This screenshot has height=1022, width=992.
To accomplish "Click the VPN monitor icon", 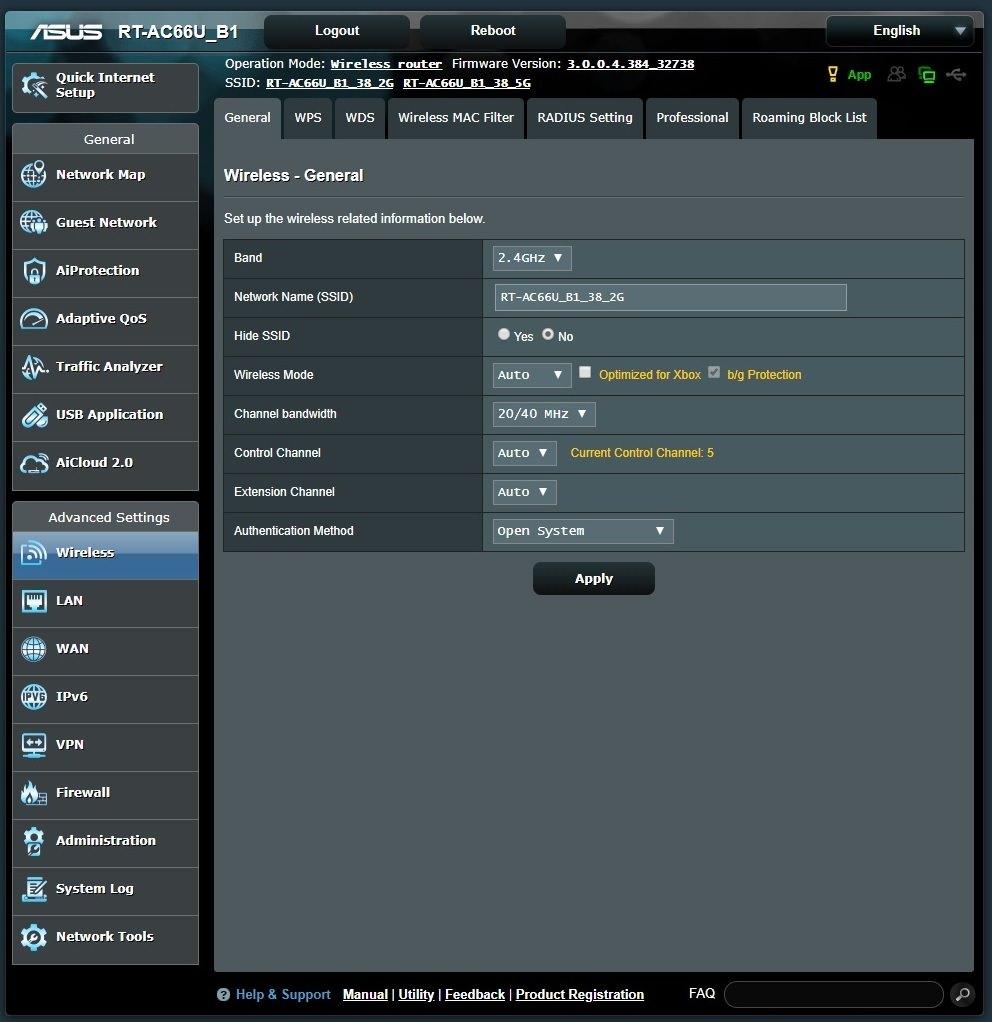I will 34,745.
